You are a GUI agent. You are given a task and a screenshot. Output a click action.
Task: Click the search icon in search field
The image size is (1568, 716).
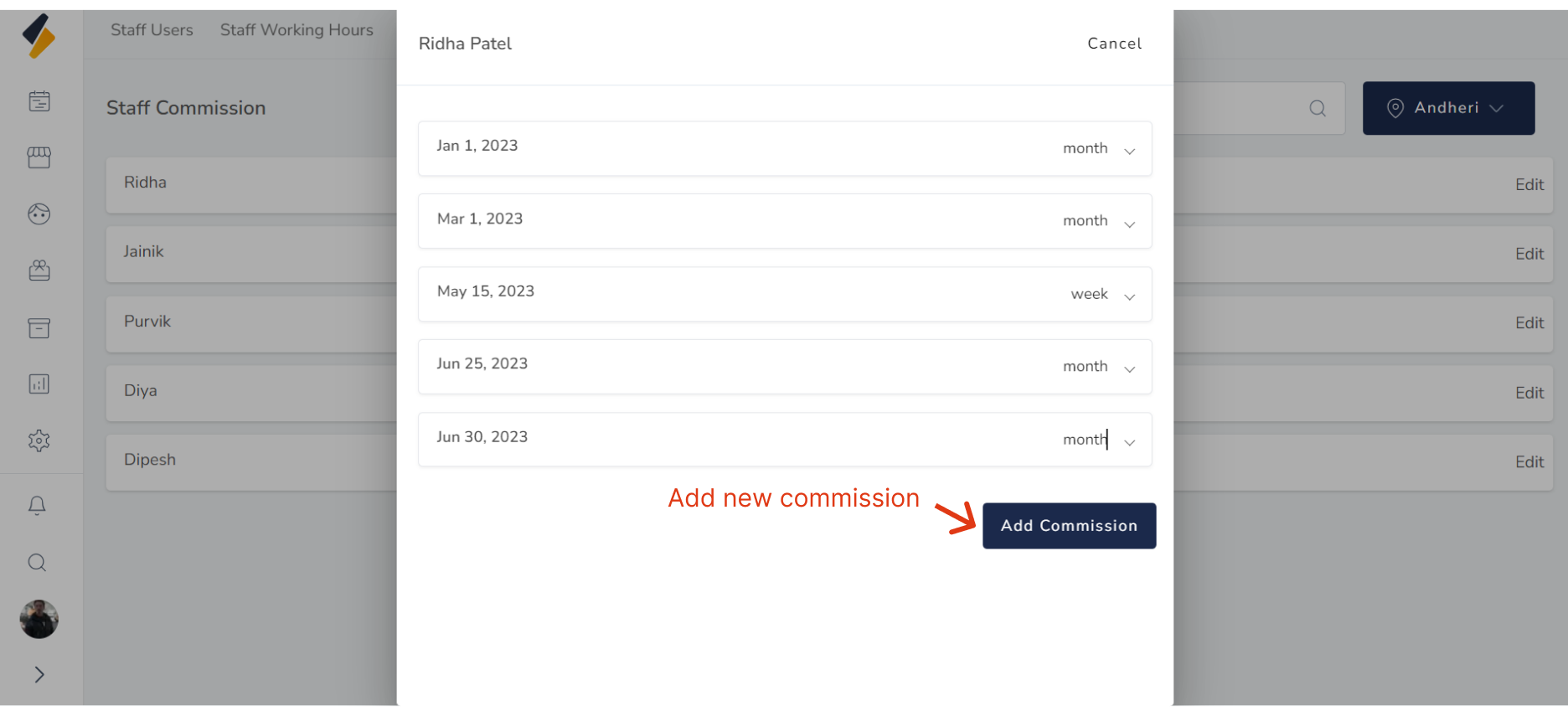coord(1318,108)
